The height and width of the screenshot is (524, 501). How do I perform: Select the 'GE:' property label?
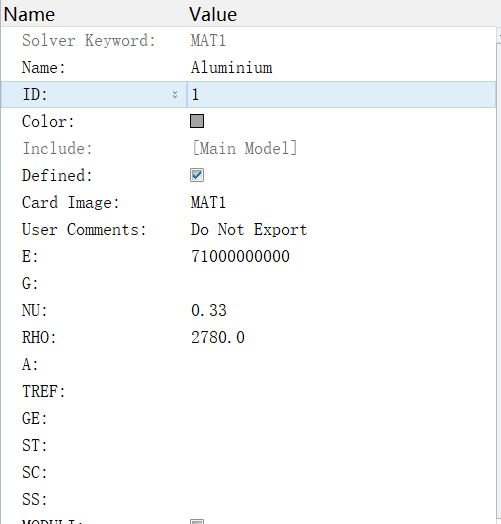point(35,418)
